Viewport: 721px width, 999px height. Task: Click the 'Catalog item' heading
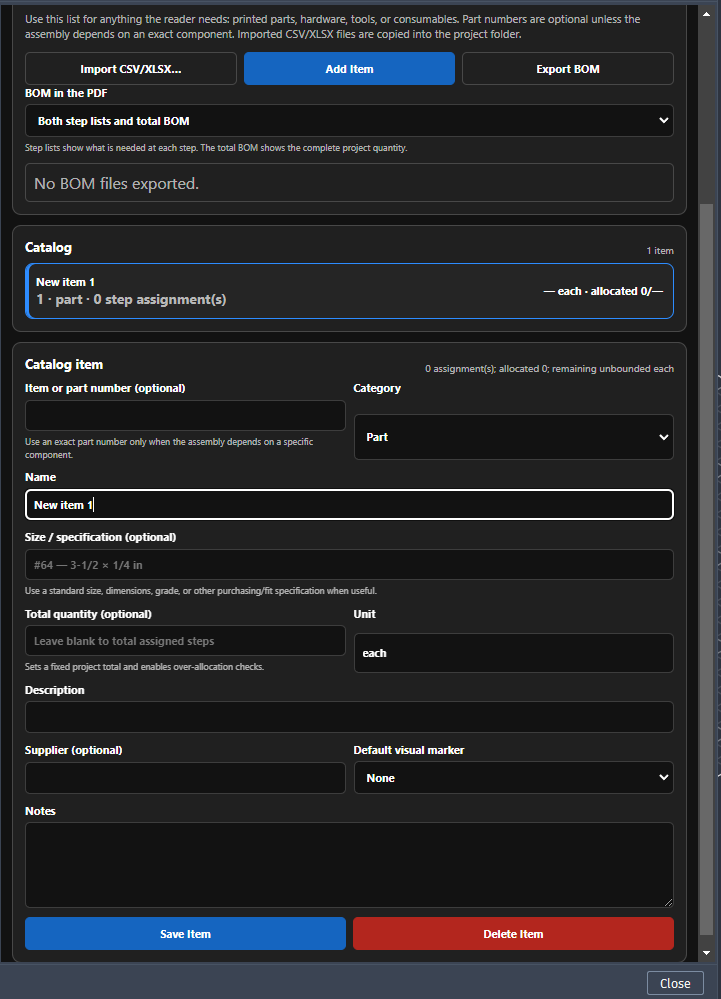(64, 364)
